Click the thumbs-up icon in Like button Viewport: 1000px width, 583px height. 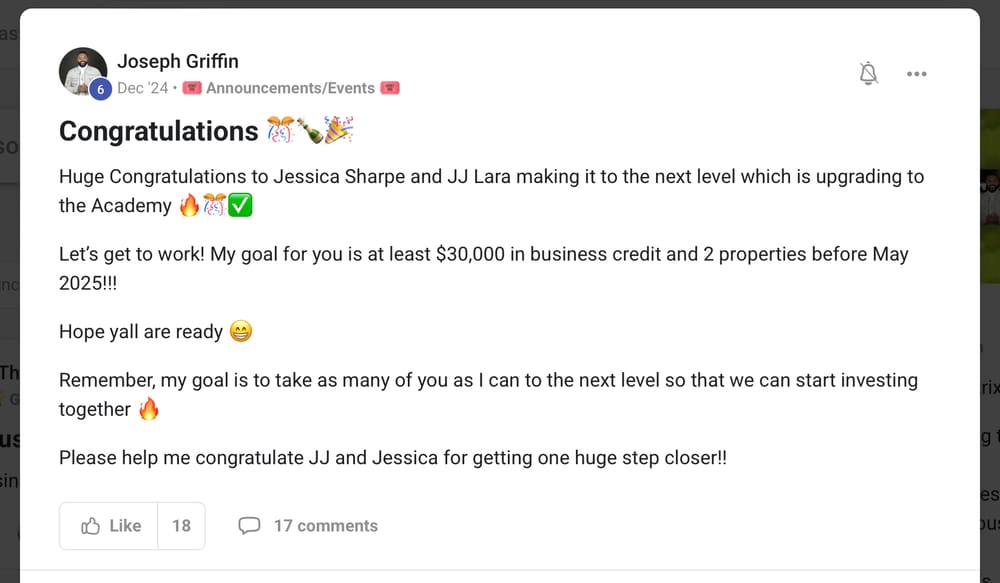click(x=91, y=526)
